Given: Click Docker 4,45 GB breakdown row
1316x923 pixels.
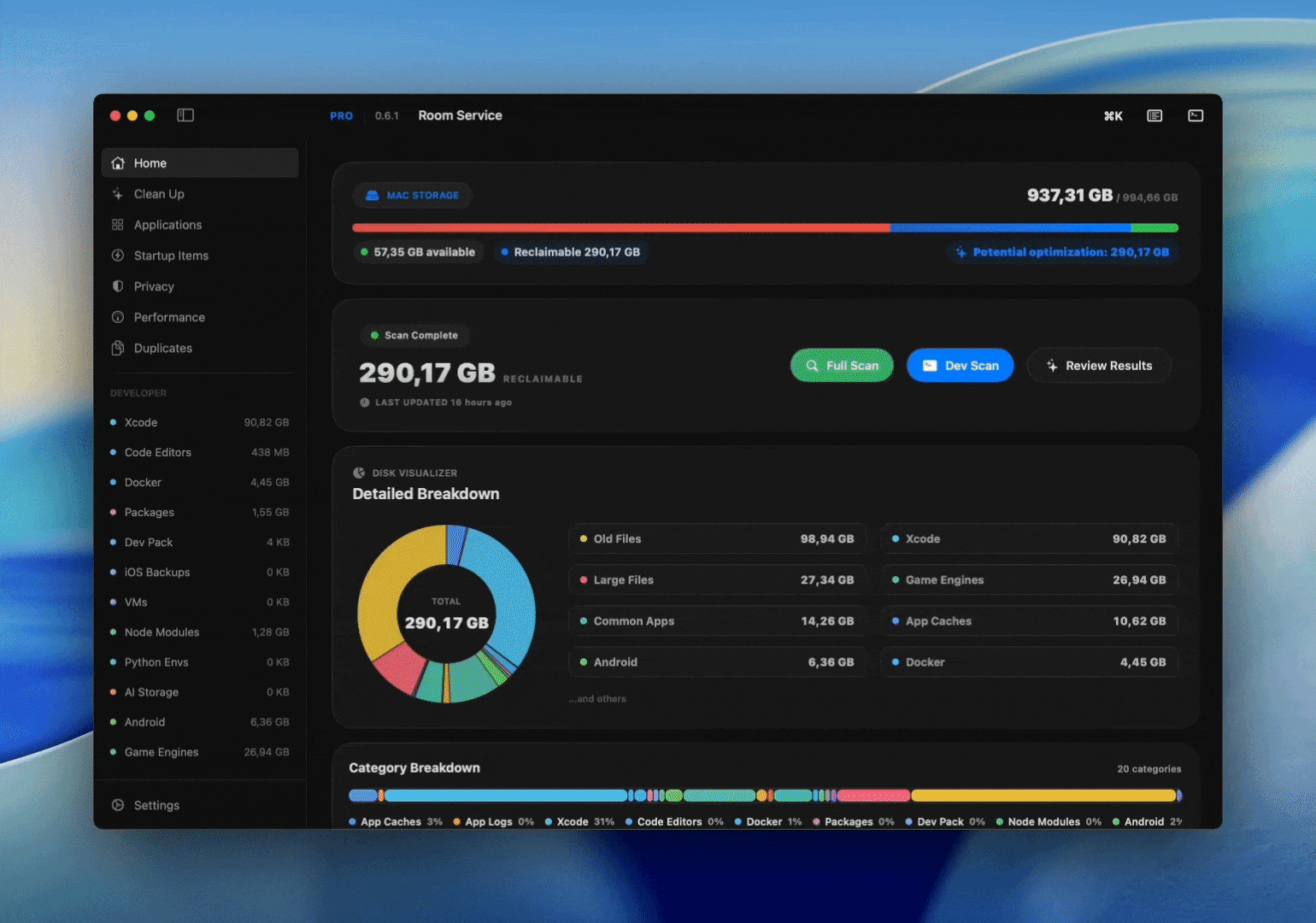Looking at the screenshot, I should [1030, 662].
